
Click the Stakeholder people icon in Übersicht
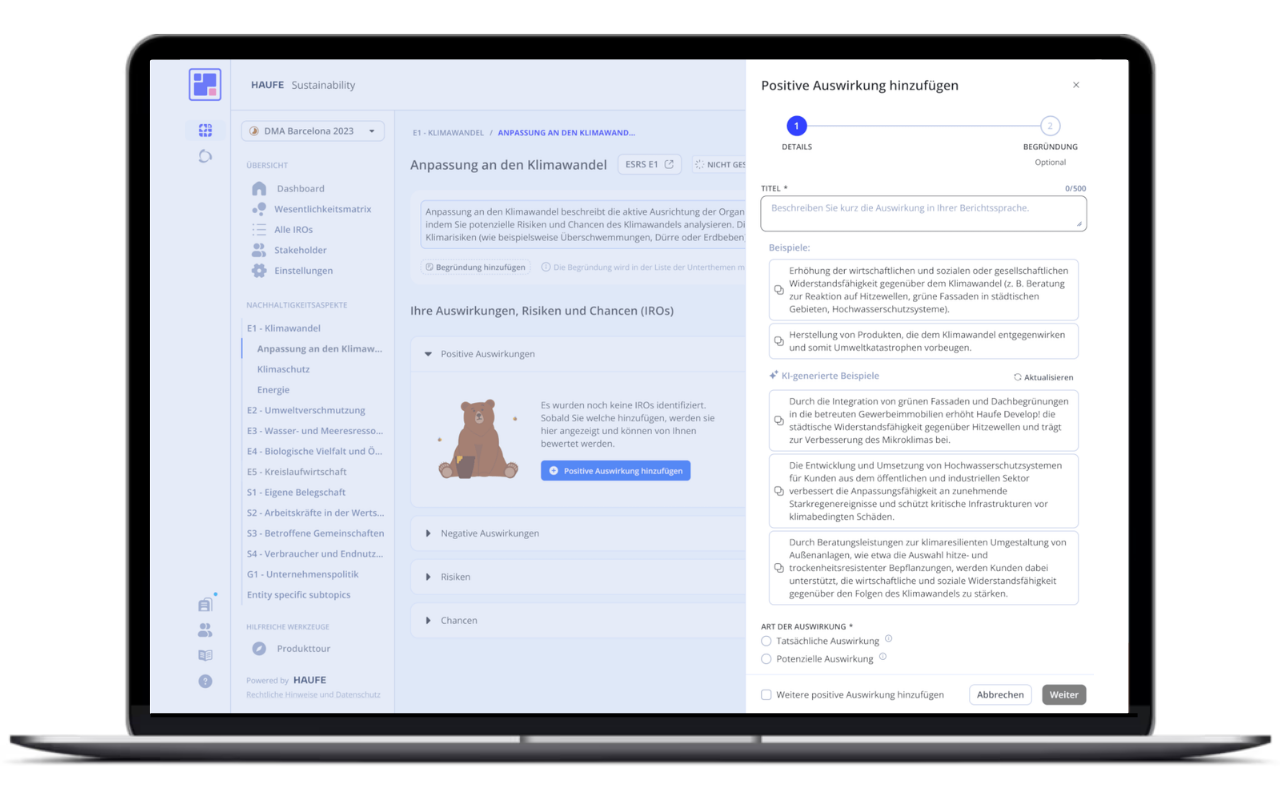click(259, 250)
